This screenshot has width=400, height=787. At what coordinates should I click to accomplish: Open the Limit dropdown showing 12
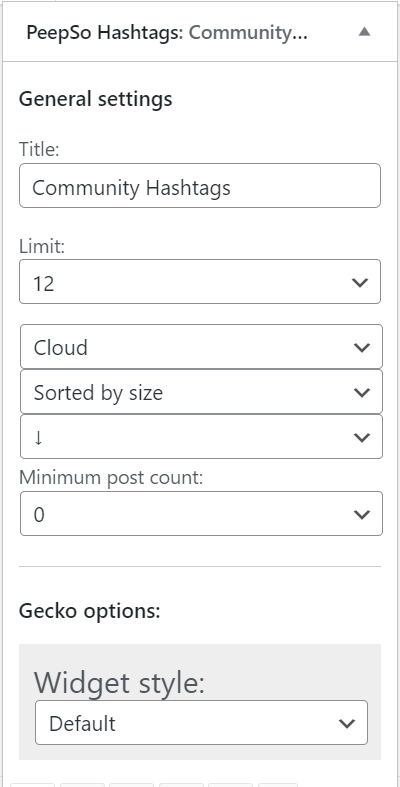(200, 282)
